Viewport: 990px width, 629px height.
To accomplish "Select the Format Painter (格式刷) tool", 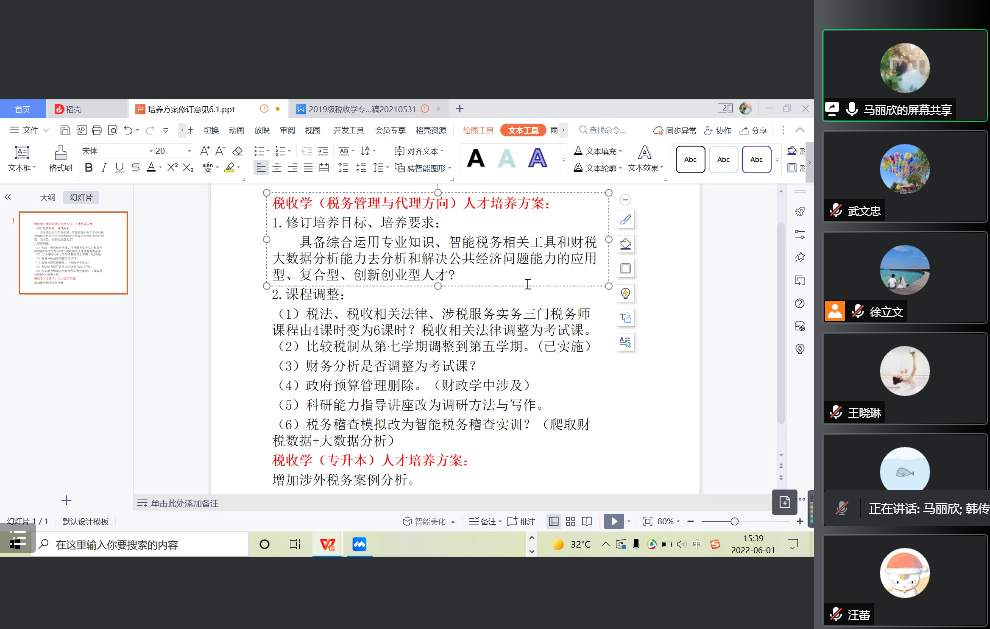I will click(60, 158).
